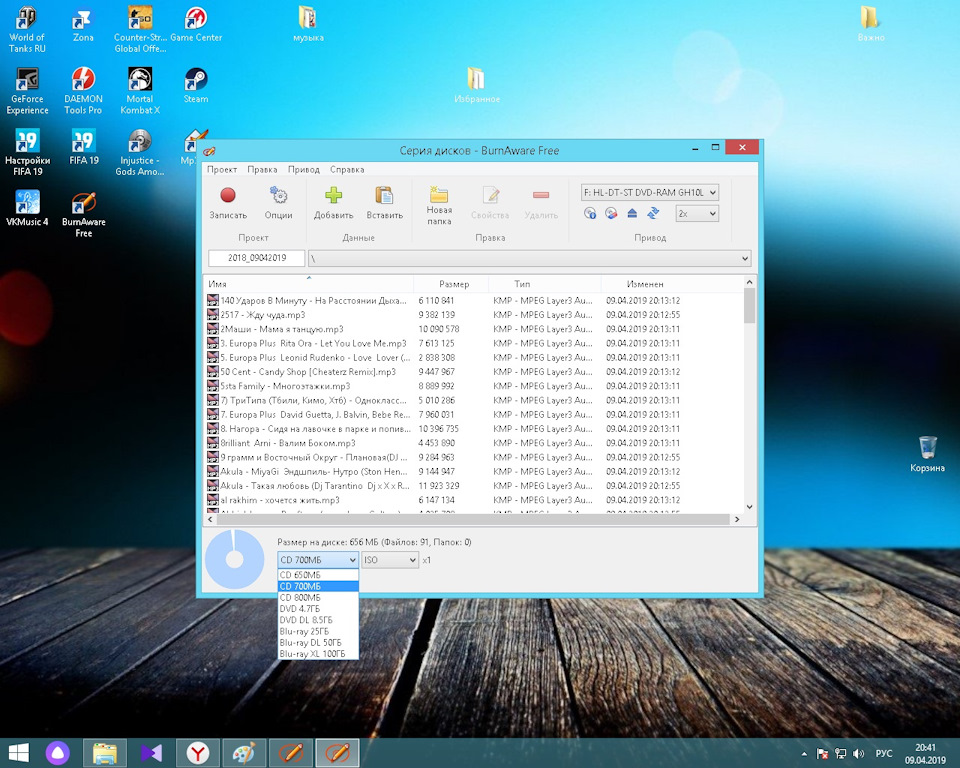960x768 pixels.
Task: Sort by Имя column header
Action: 309,284
